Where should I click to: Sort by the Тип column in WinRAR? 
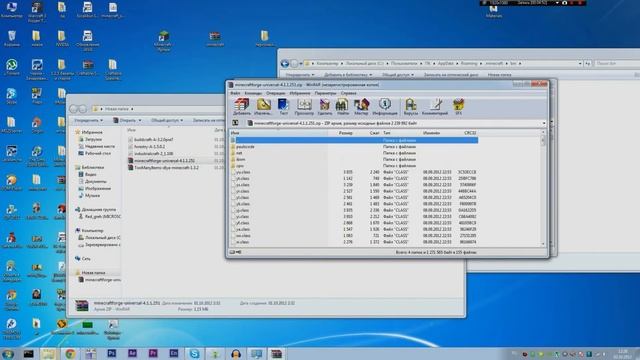click(x=387, y=133)
